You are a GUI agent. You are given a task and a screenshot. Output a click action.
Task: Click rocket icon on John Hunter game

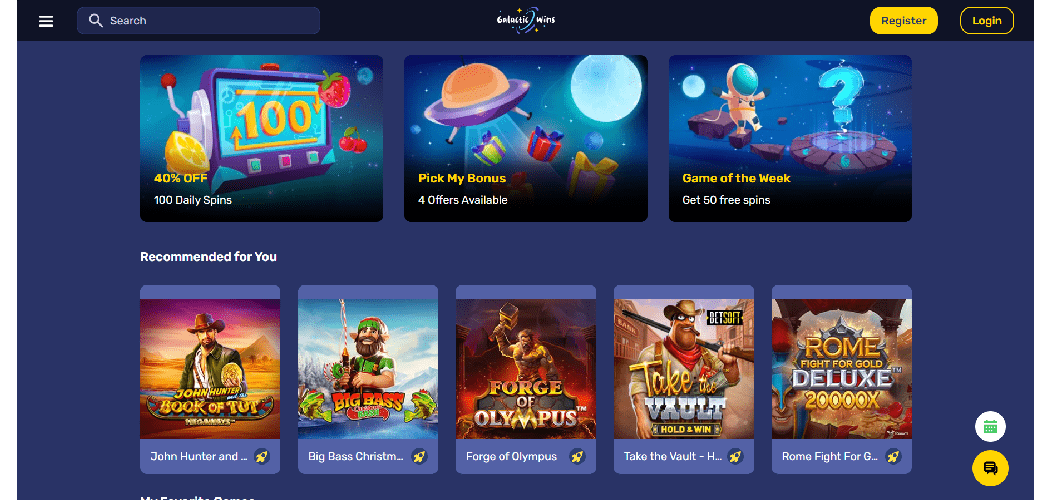[261, 456]
